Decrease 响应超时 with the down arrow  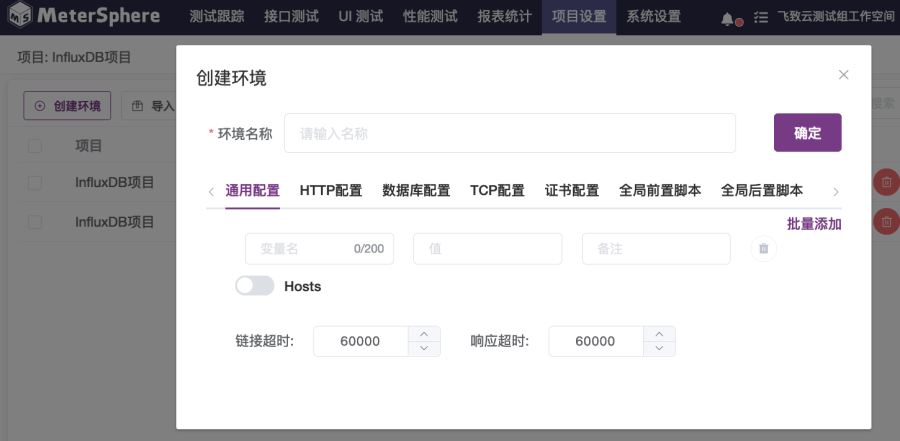660,349
